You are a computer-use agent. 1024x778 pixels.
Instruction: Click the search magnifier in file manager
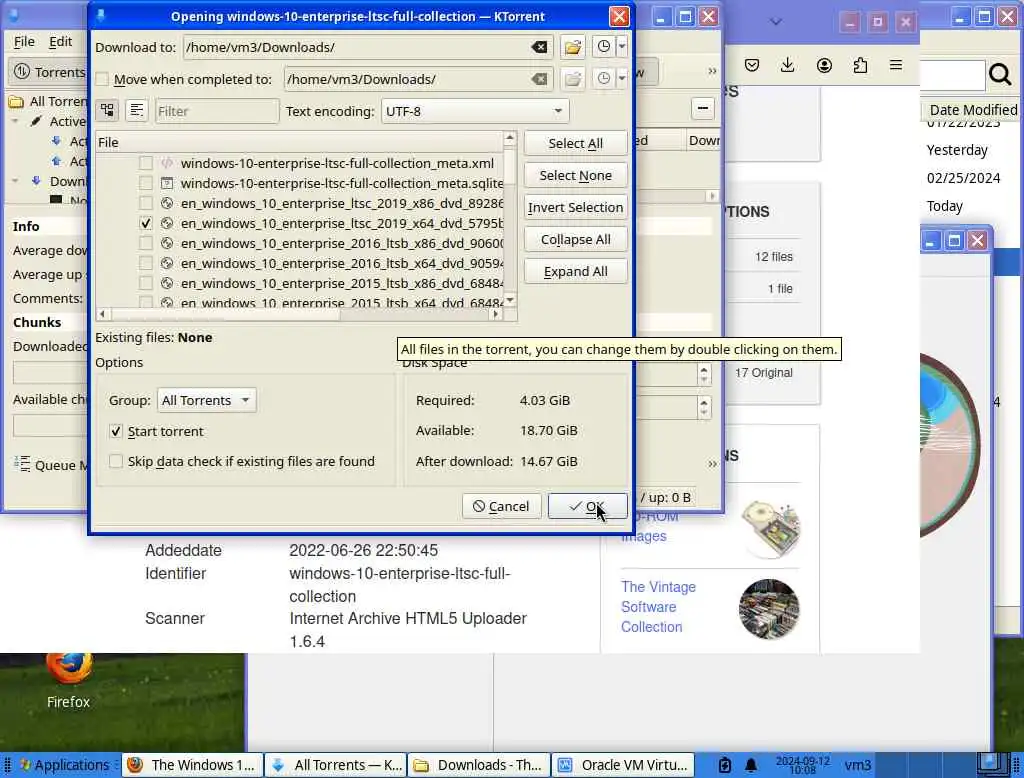point(1000,75)
